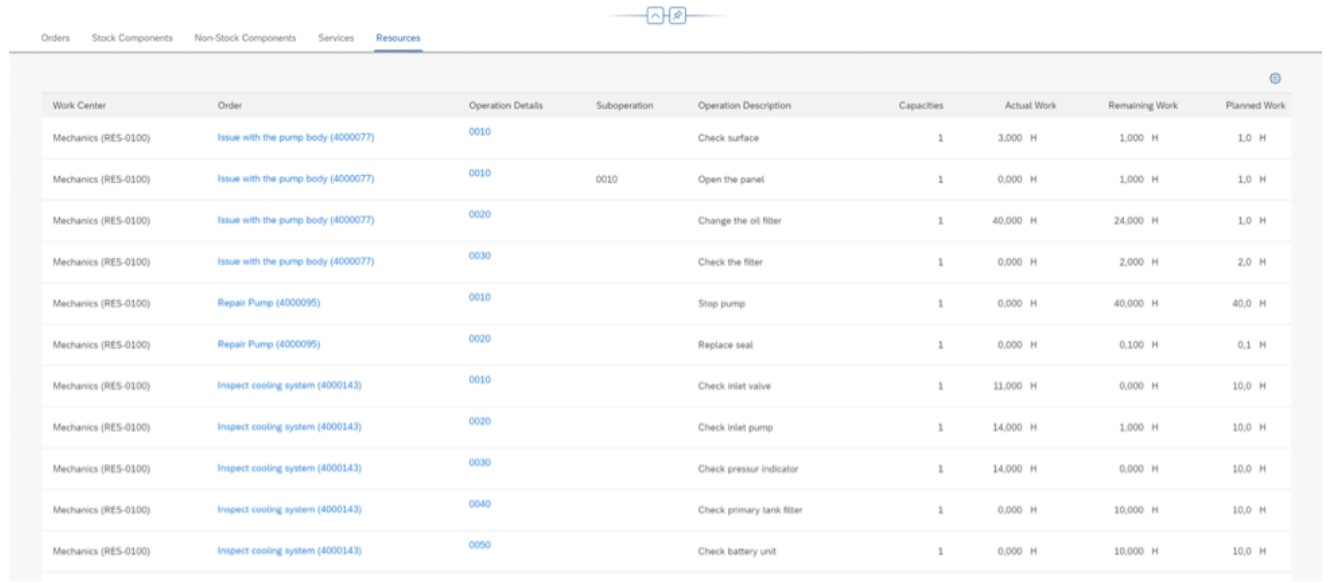This screenshot has width=1327, height=582.
Task: Open operation 0050 for Check battery unit
Action: (x=480, y=545)
